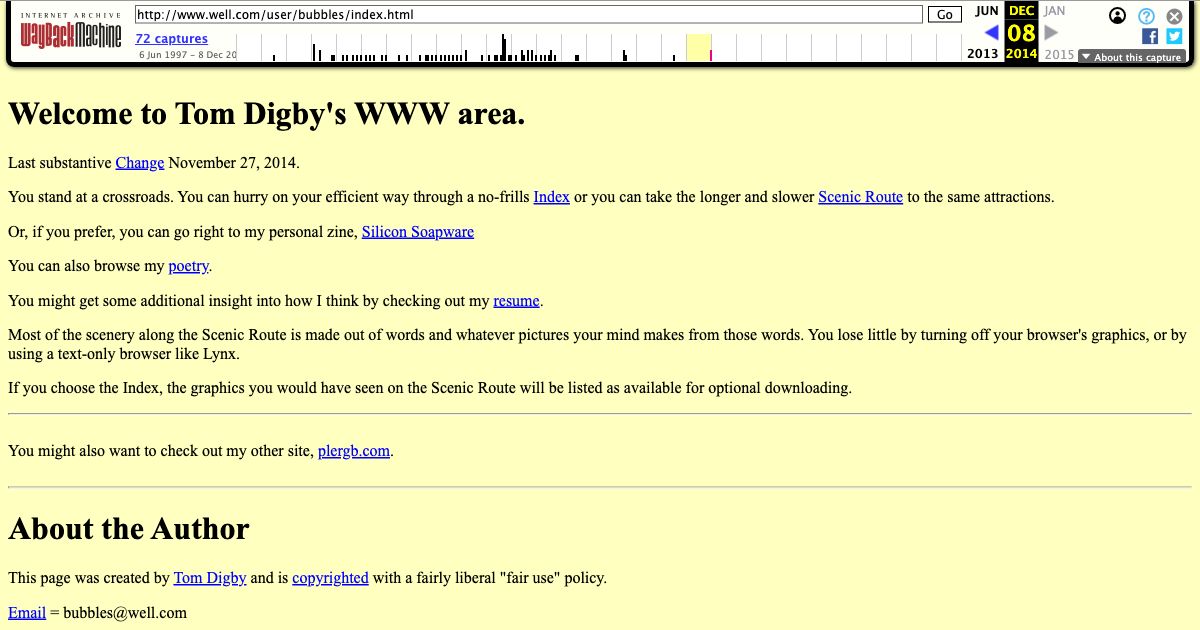The image size is (1200, 630).
Task: Share this capture on Facebook
Action: [1151, 37]
